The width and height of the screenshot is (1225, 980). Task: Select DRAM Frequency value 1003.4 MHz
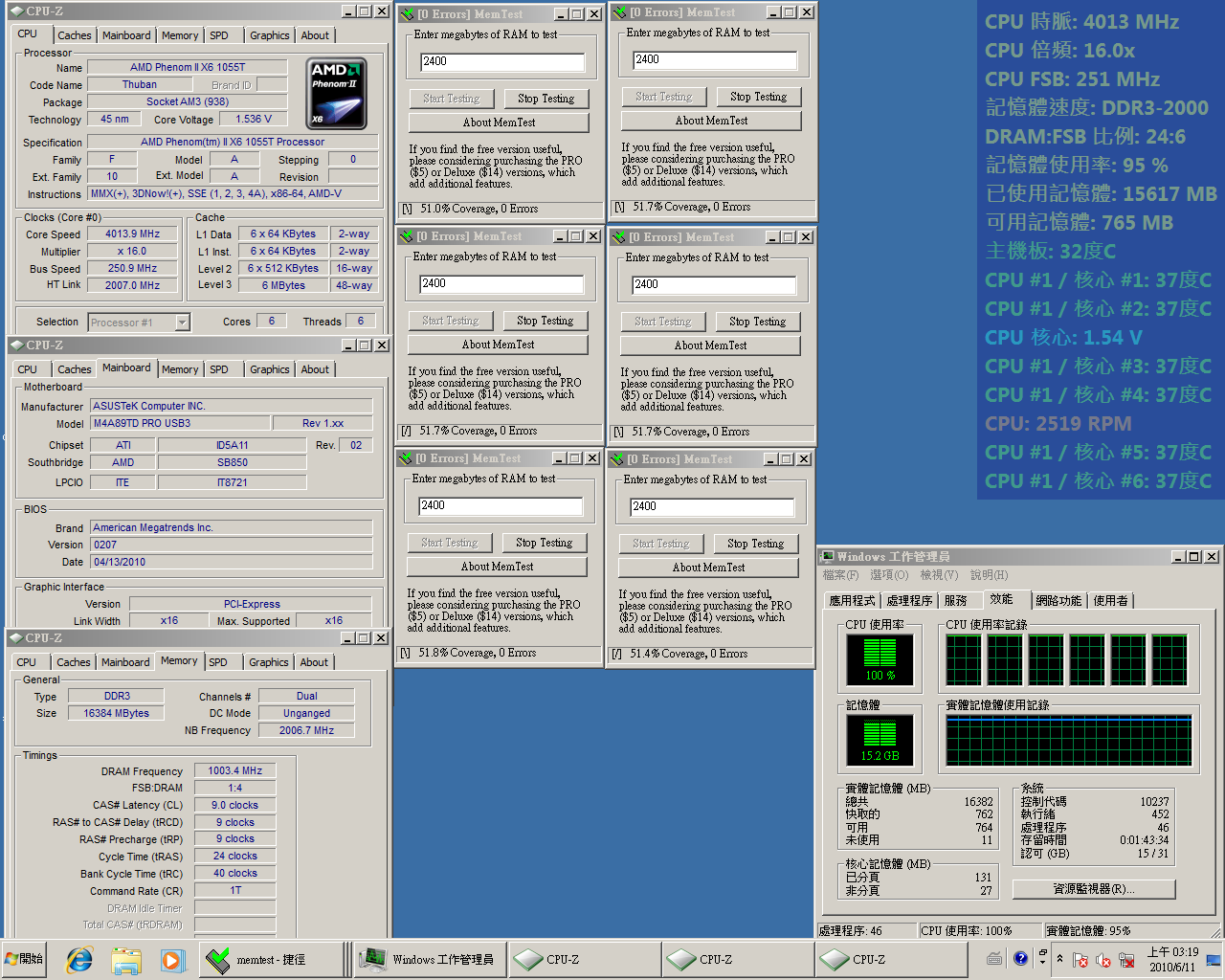pyautogui.click(x=235, y=770)
